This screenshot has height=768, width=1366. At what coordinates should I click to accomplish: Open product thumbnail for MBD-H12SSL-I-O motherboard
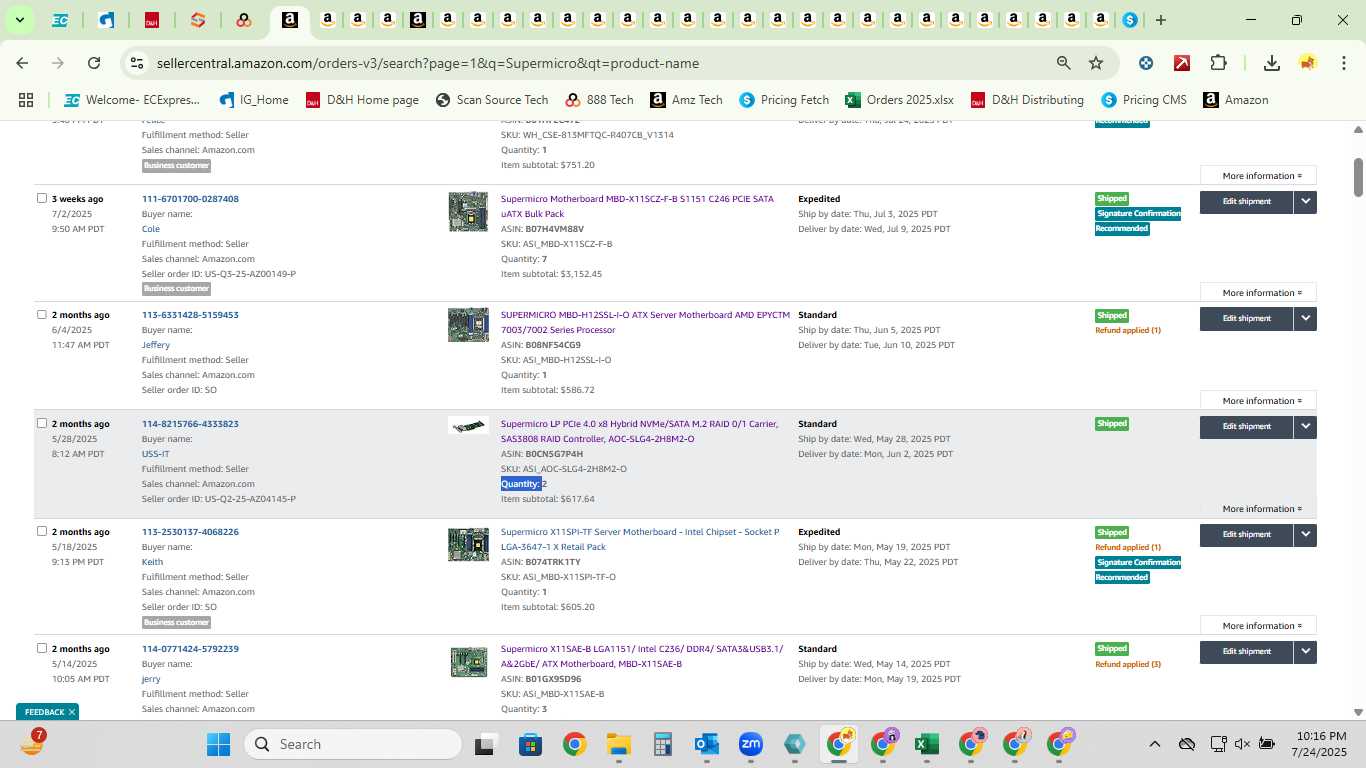pos(468,325)
